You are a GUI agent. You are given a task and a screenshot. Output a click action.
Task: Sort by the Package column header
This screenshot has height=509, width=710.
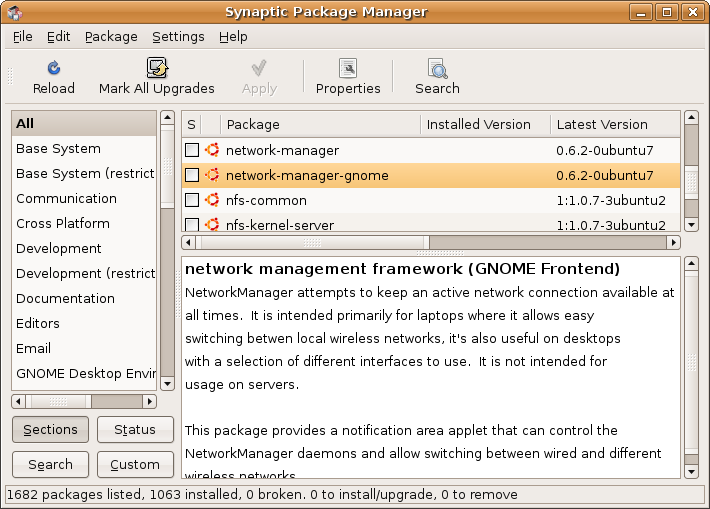click(x=321, y=124)
